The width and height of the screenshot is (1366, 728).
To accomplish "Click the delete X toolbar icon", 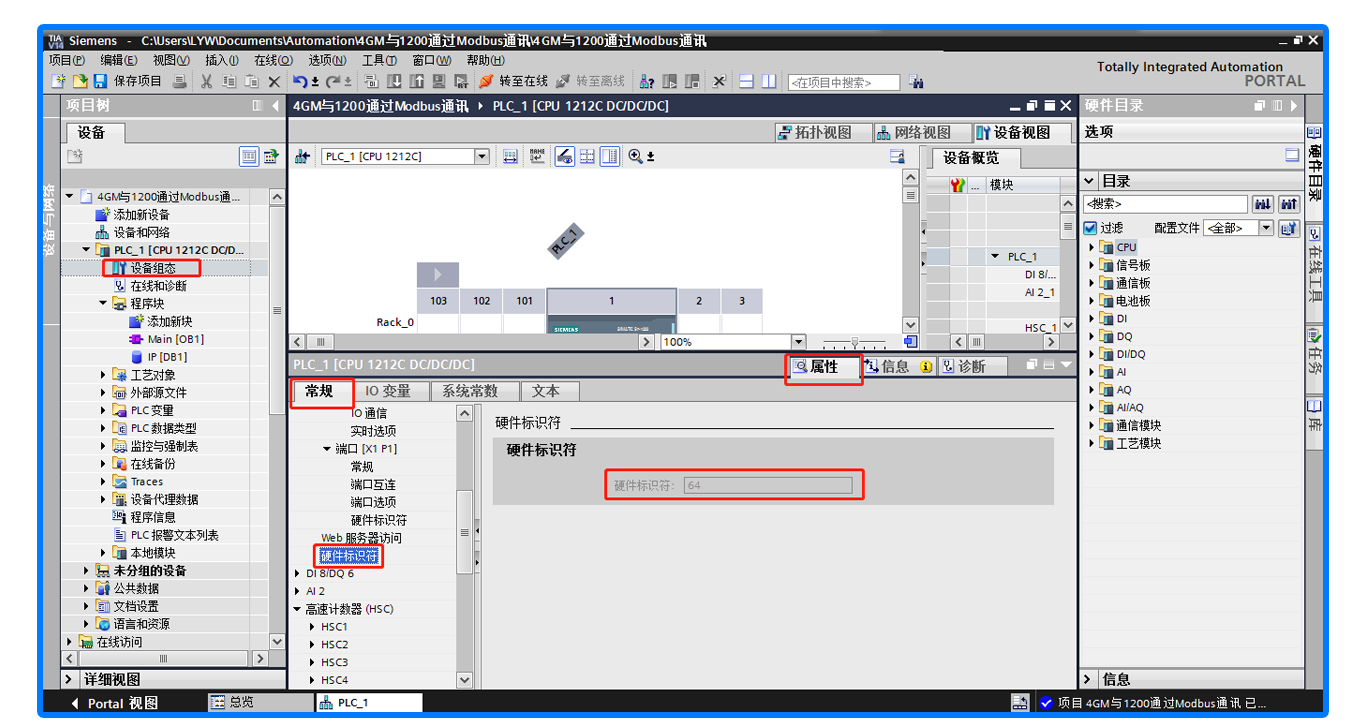I will click(273, 81).
